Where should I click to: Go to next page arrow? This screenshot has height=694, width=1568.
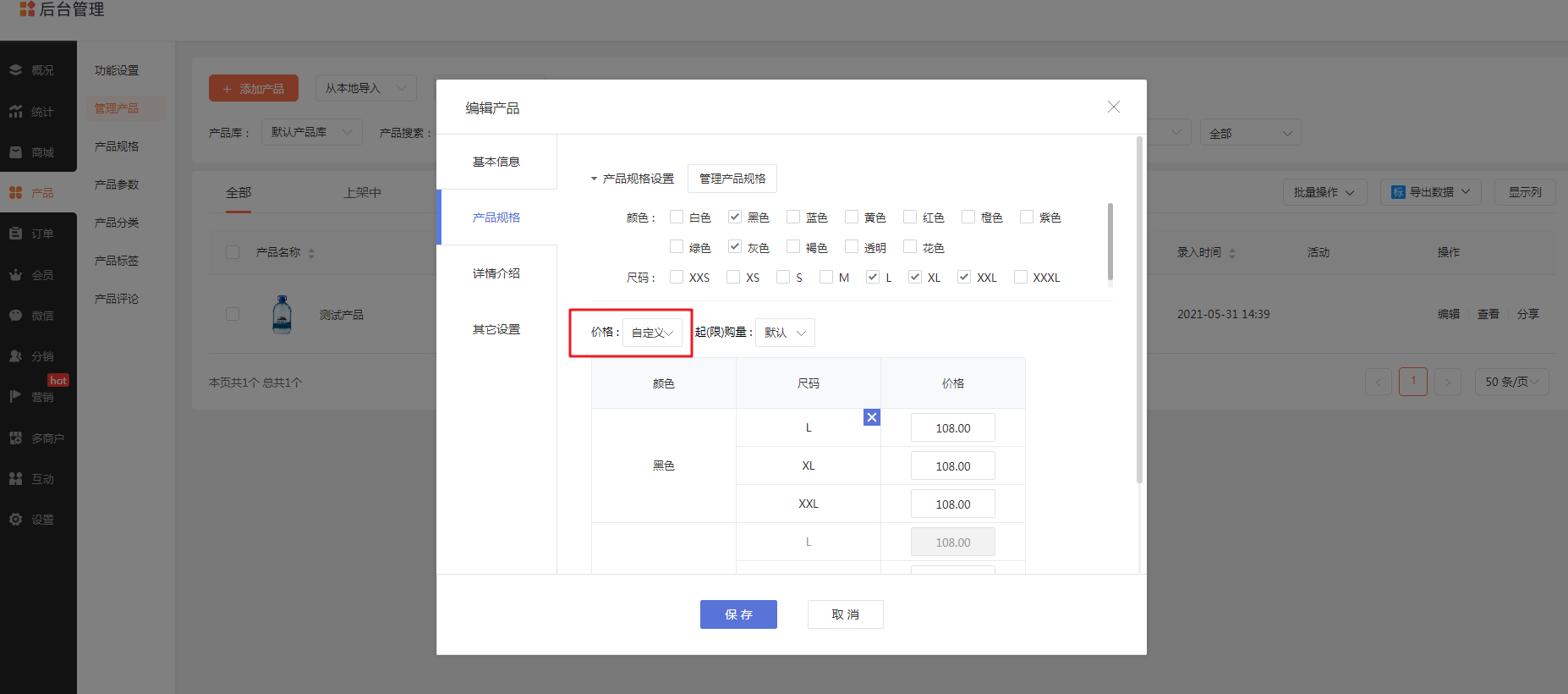(x=1448, y=382)
